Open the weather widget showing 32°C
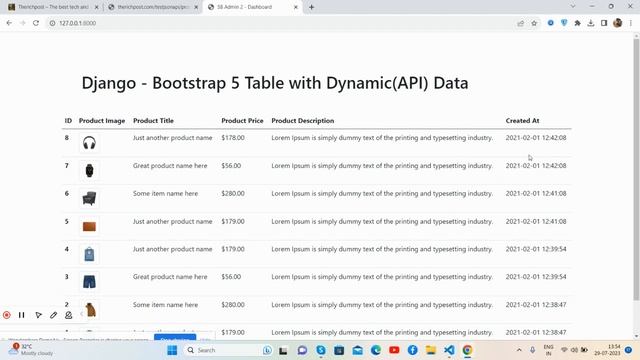The image size is (640, 360). 31,350
